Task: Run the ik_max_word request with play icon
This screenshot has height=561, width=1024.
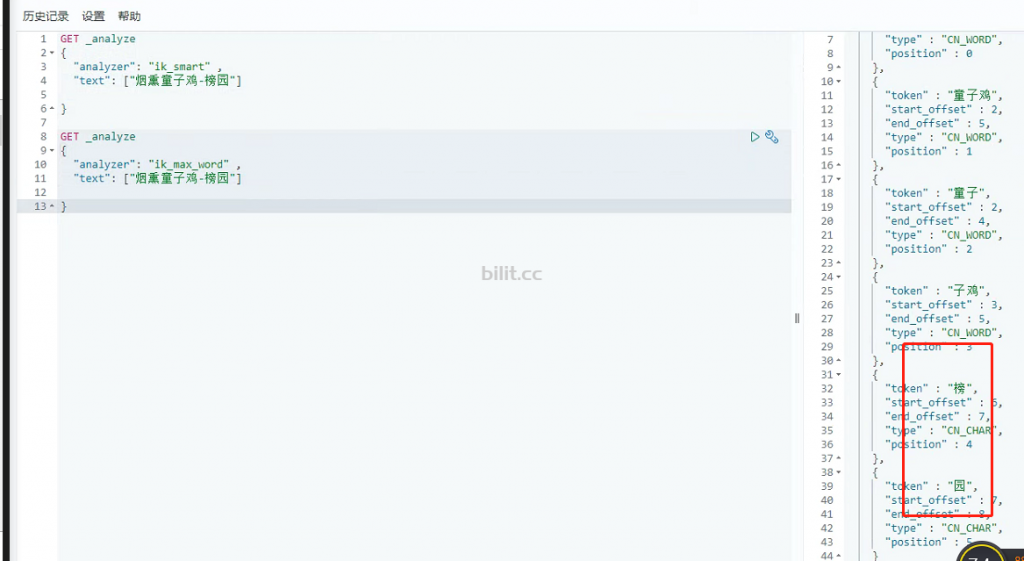Action: [x=755, y=136]
